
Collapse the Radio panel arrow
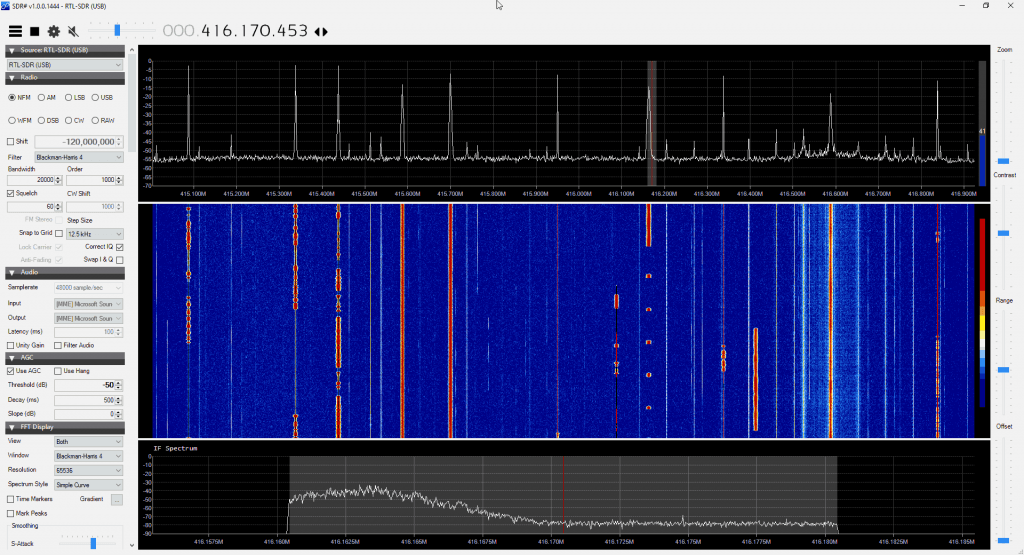12,77
